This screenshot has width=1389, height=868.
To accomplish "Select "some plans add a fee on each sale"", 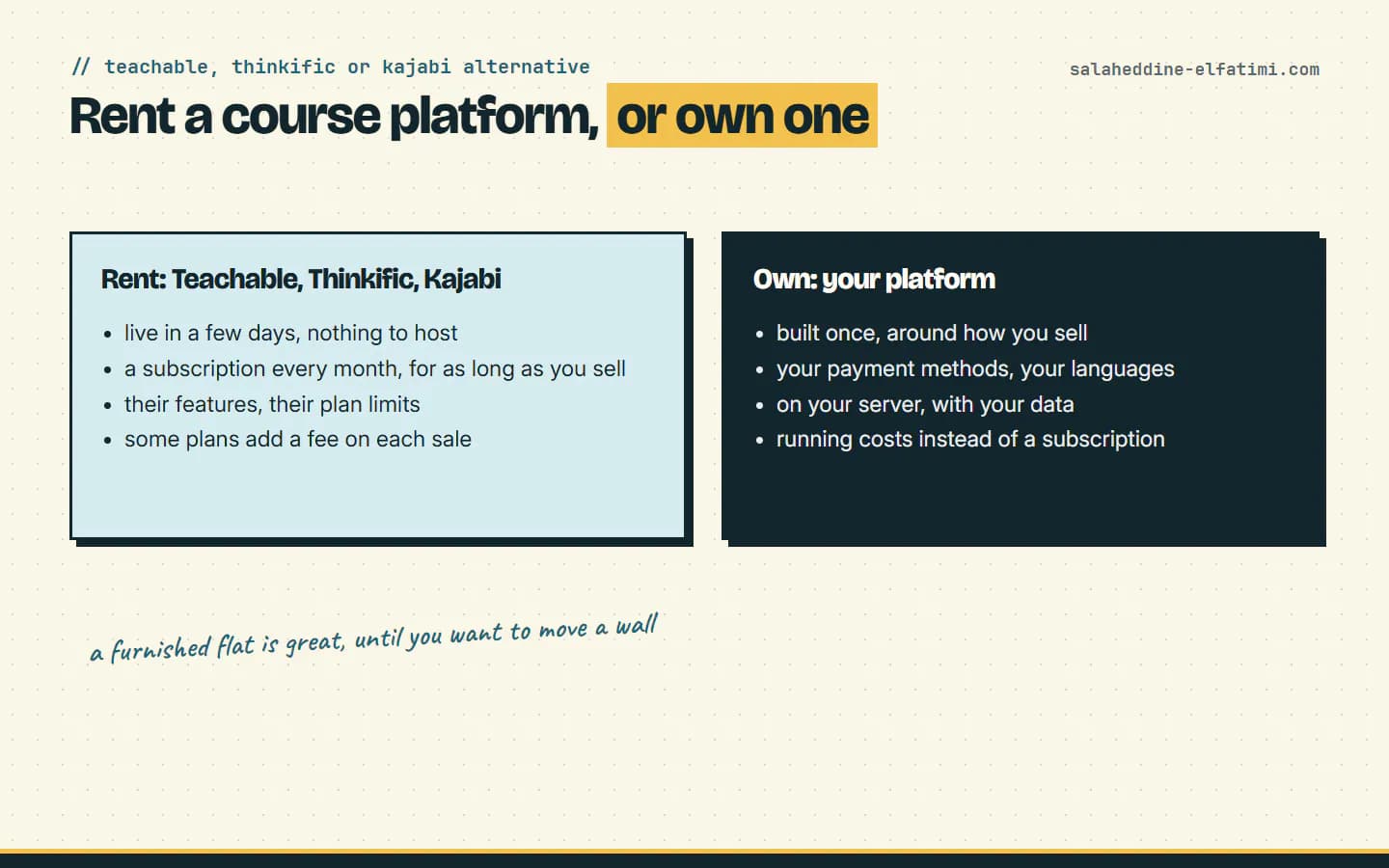I will pos(298,439).
